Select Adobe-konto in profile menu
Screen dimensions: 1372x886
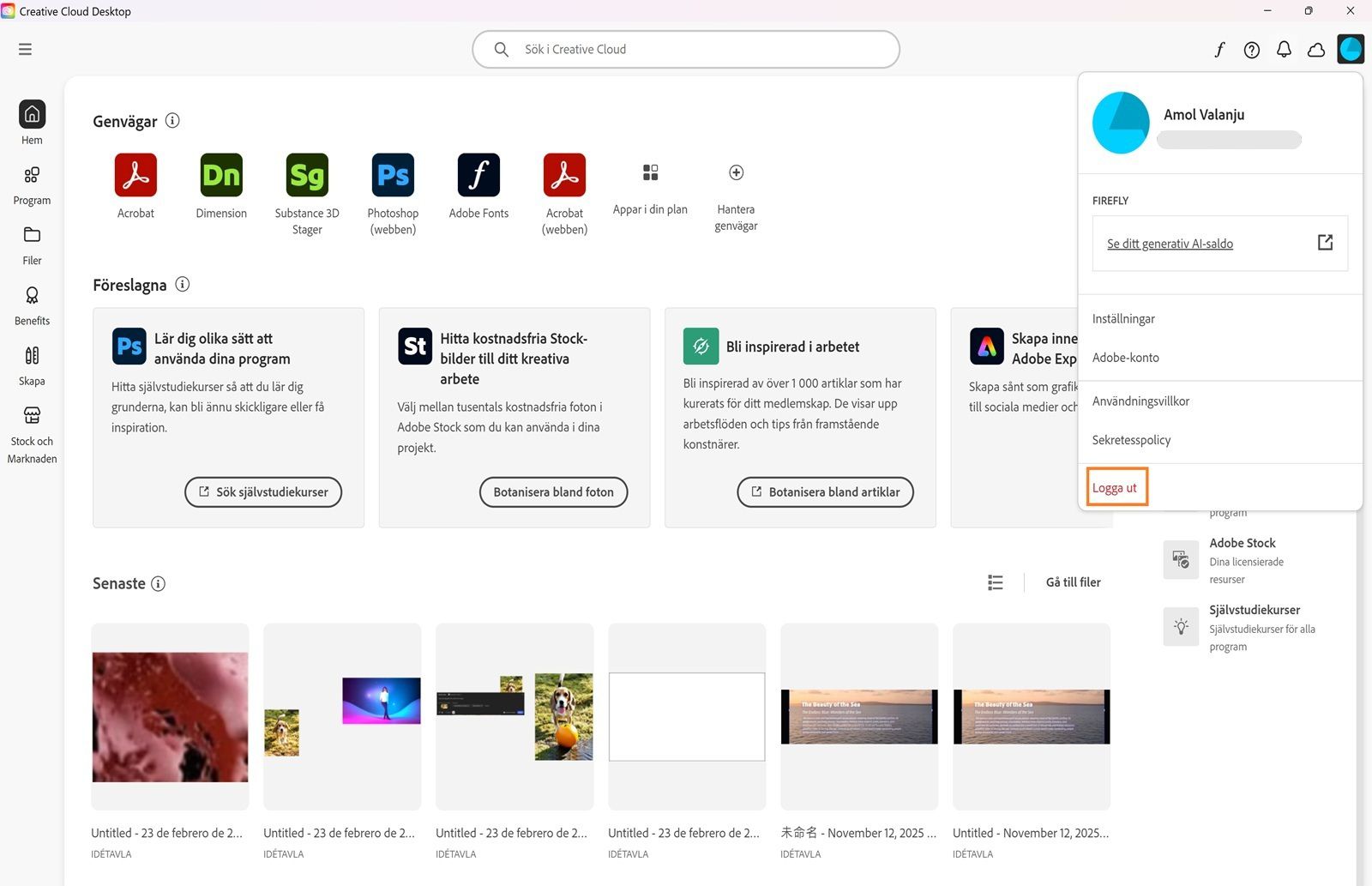click(x=1125, y=357)
